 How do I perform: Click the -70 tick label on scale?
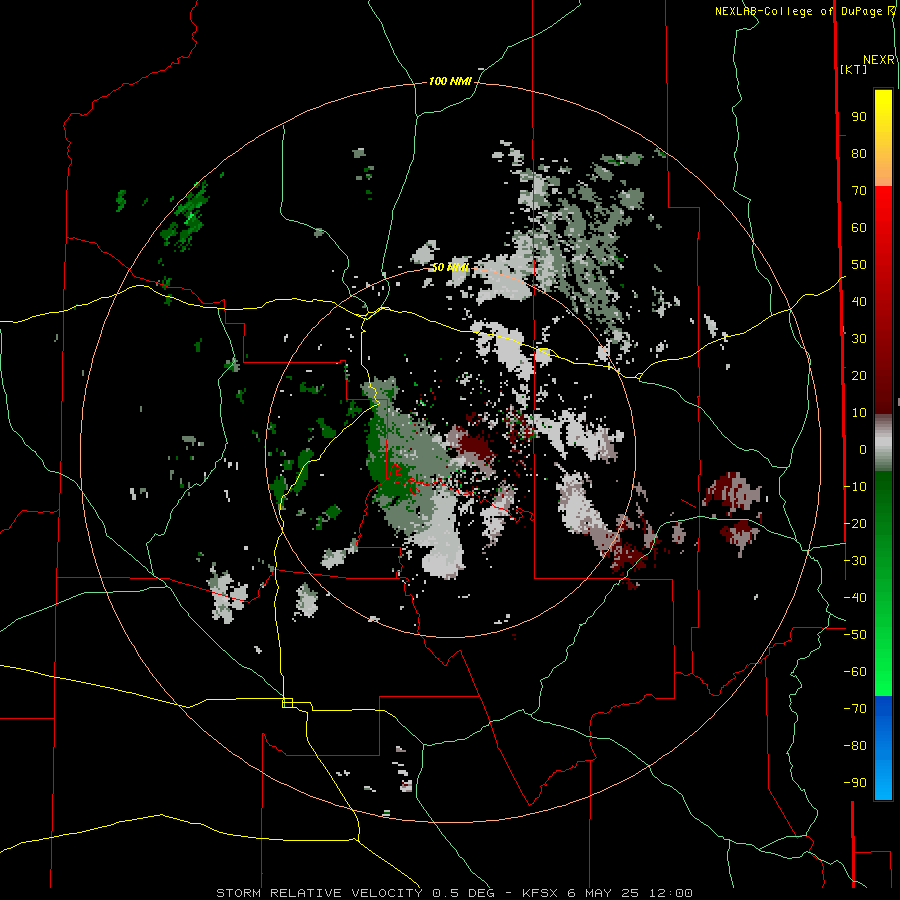click(x=855, y=709)
